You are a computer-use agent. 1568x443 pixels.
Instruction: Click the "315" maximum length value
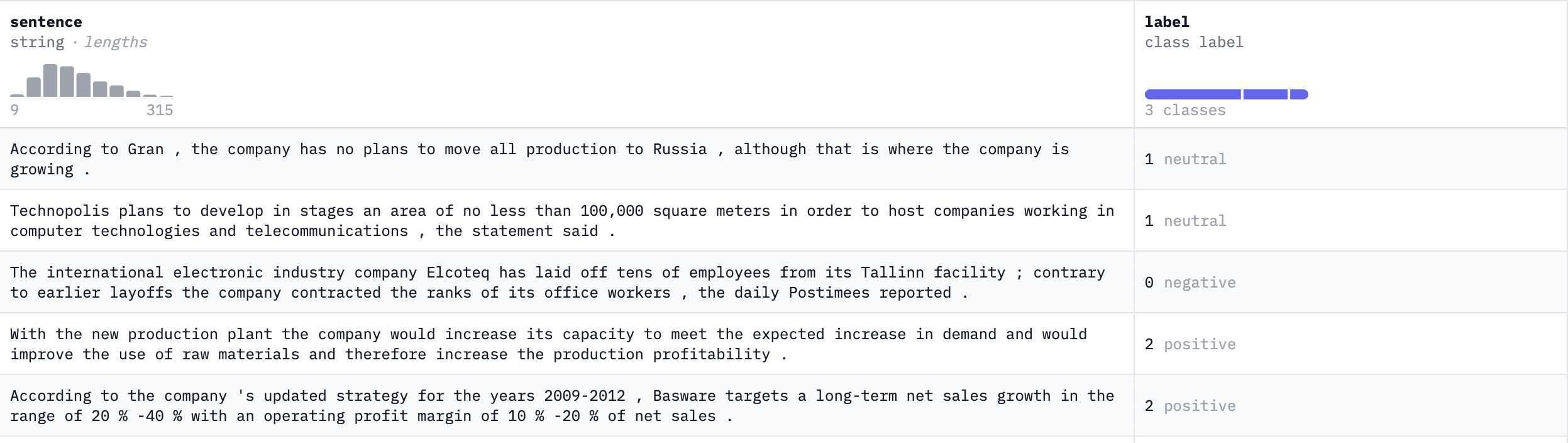pyautogui.click(x=160, y=110)
